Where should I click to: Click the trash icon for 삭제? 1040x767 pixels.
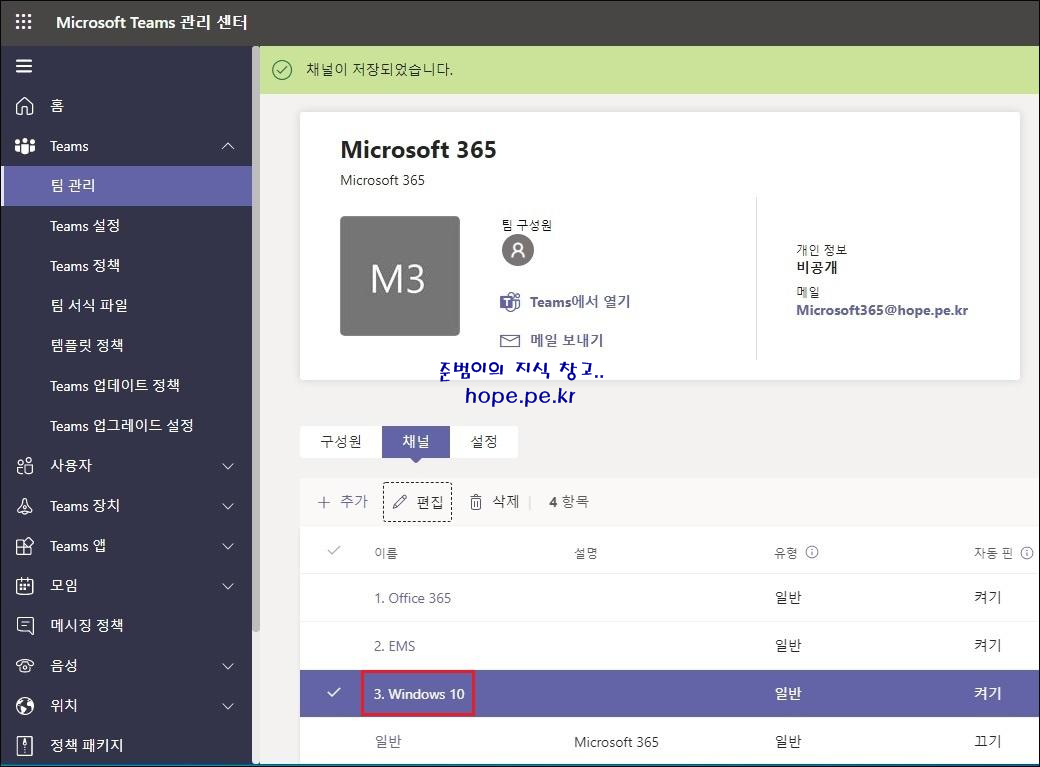(476, 502)
